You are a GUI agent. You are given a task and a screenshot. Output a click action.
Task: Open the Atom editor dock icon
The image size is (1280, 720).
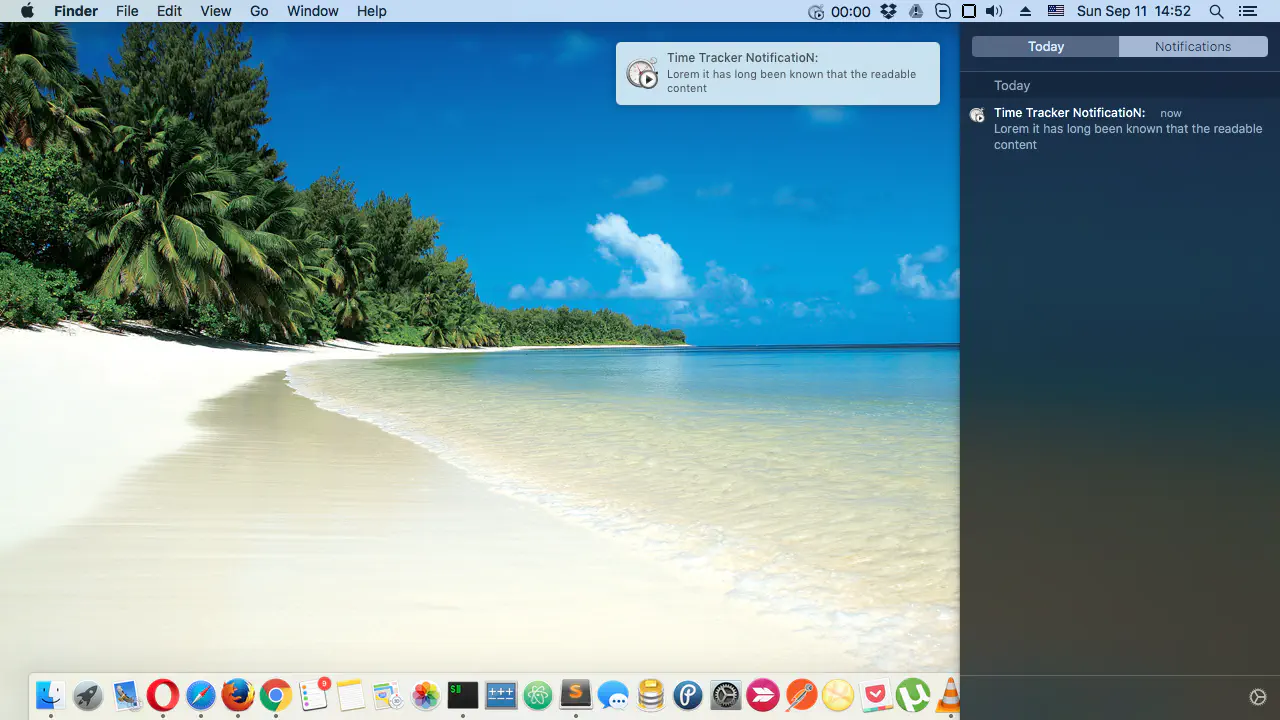click(538, 694)
